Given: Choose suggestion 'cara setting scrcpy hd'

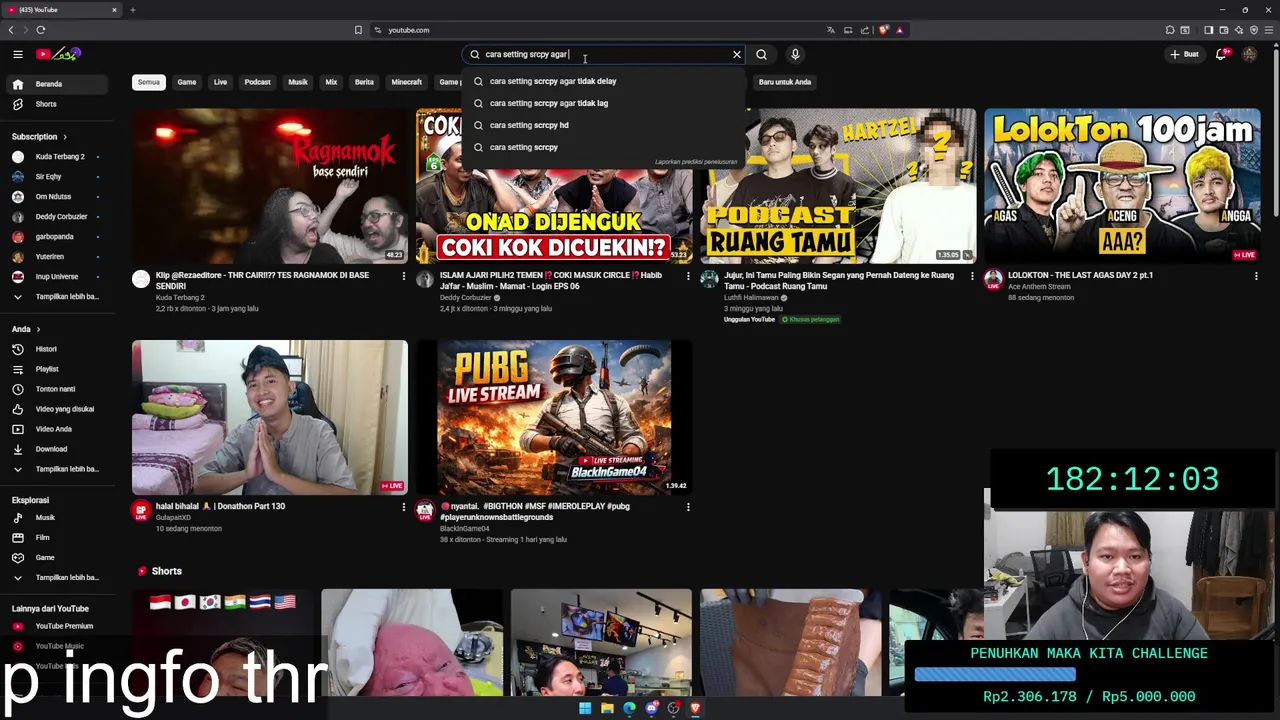Looking at the screenshot, I should click(x=604, y=125).
